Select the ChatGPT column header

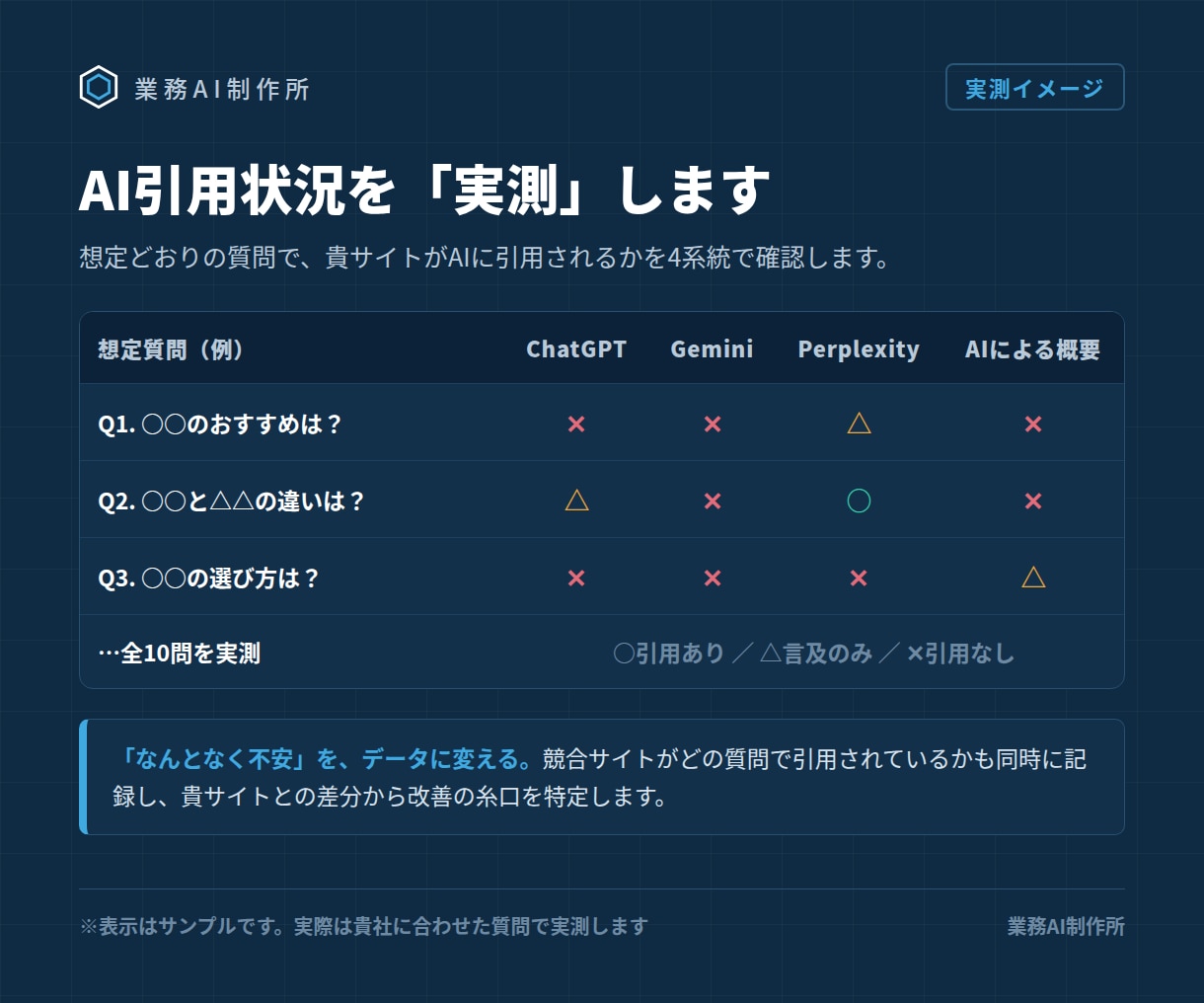576,349
